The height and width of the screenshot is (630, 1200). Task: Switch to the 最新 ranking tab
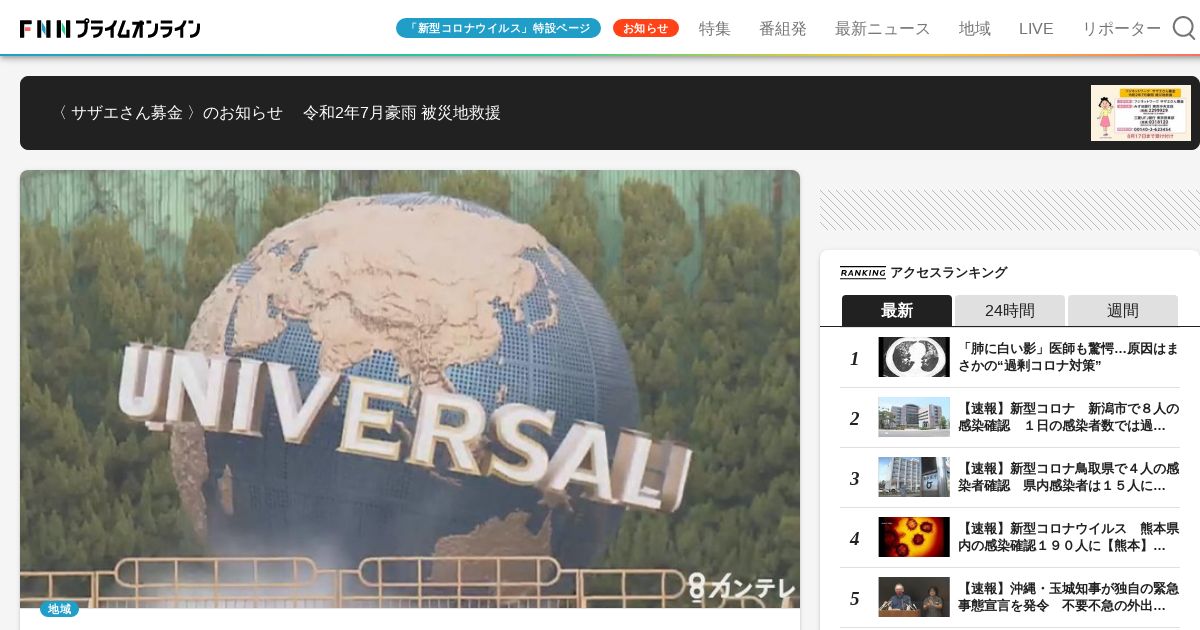click(x=897, y=310)
